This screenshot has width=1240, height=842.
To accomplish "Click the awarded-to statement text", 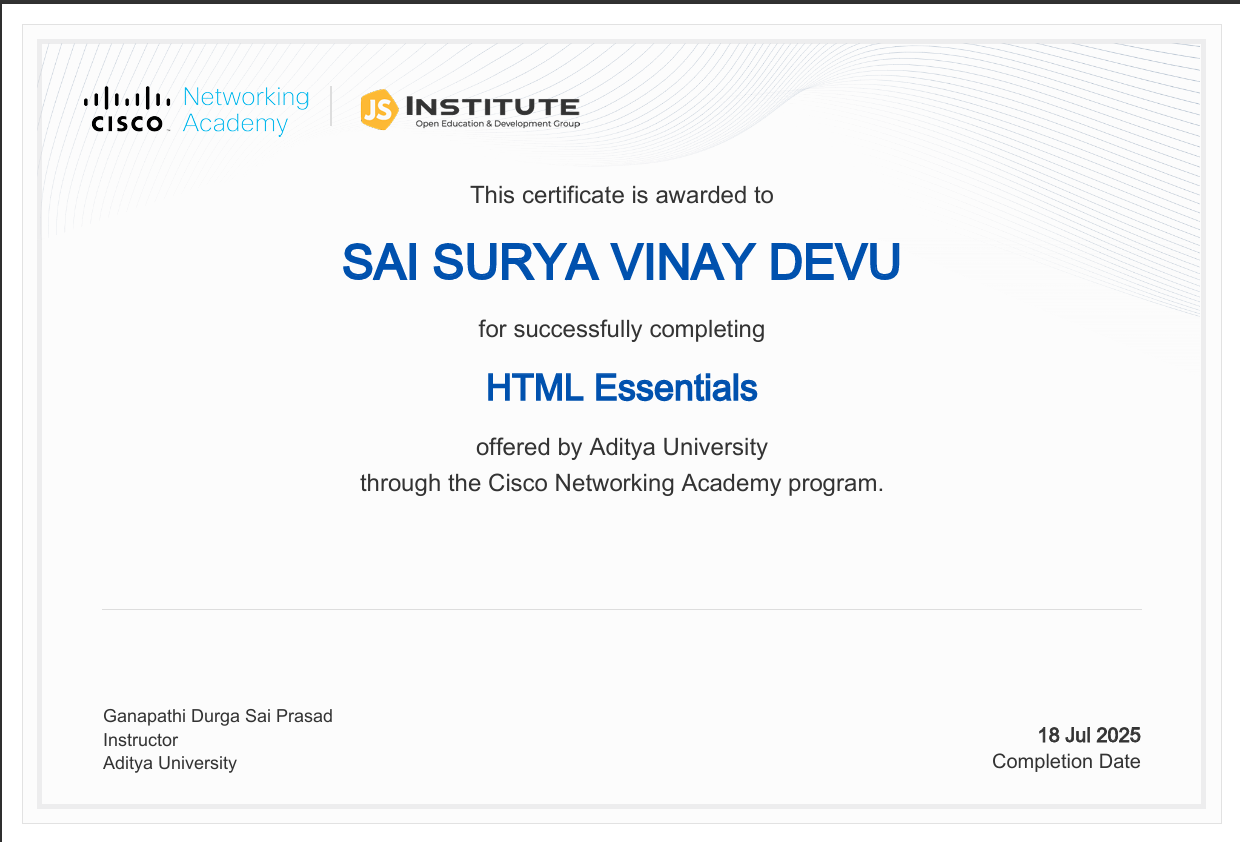I will pos(621,195).
